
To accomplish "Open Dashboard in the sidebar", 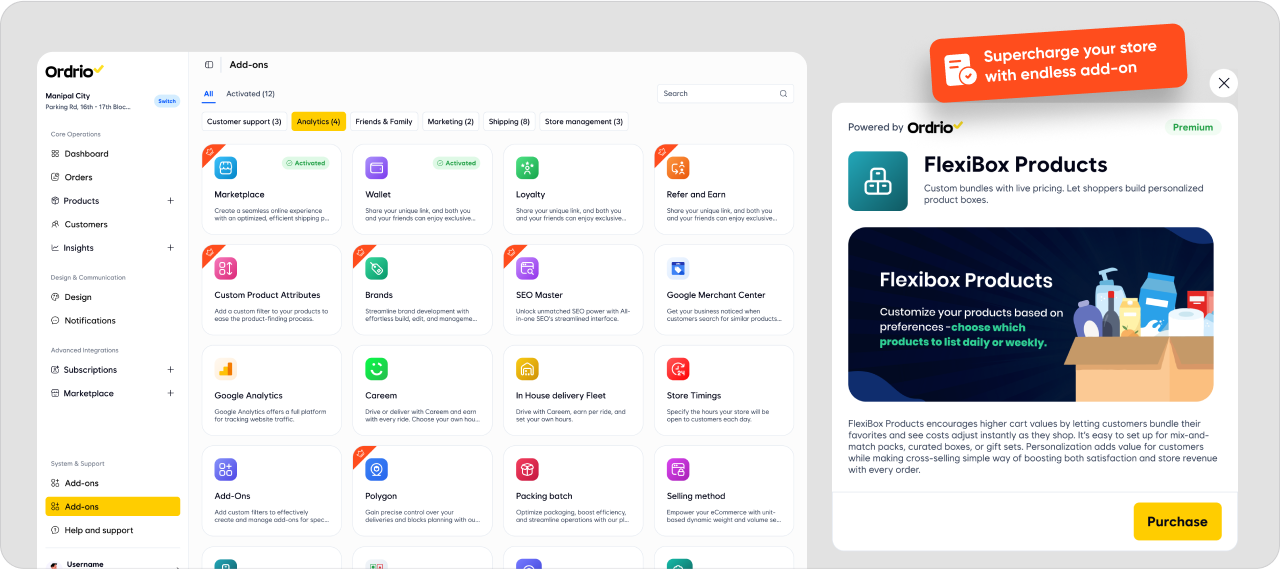I will tap(86, 154).
